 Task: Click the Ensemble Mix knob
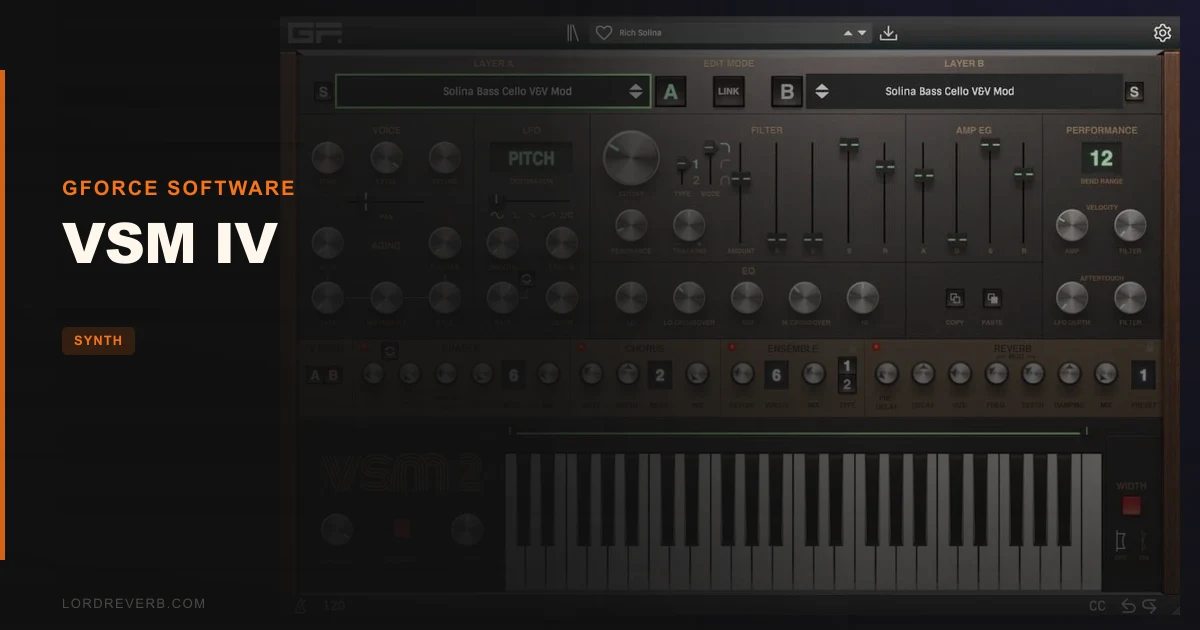click(814, 374)
